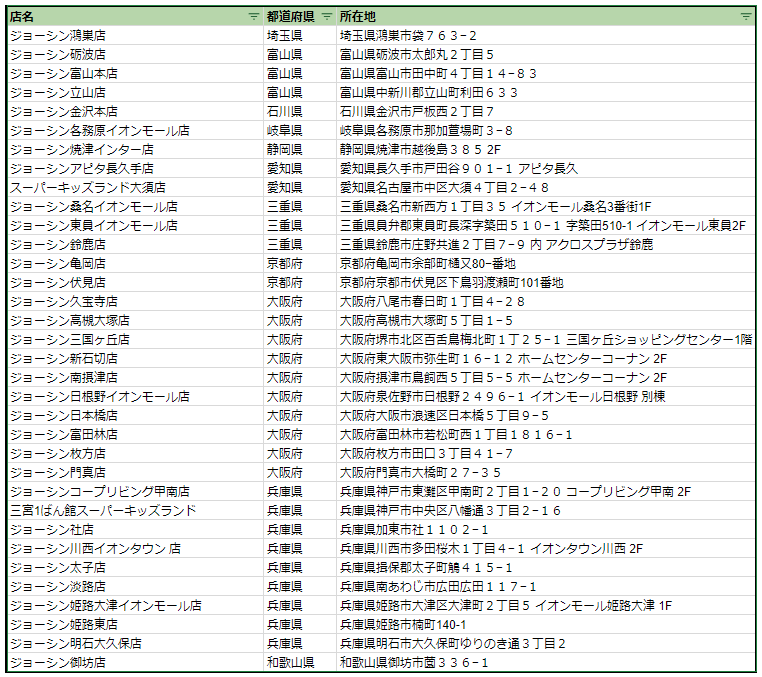Click address 京都府京都市伏見区下鳥羽渡瀬町101番地
Image resolution: width=762 pixels, height=677 pixels.
(x=546, y=282)
